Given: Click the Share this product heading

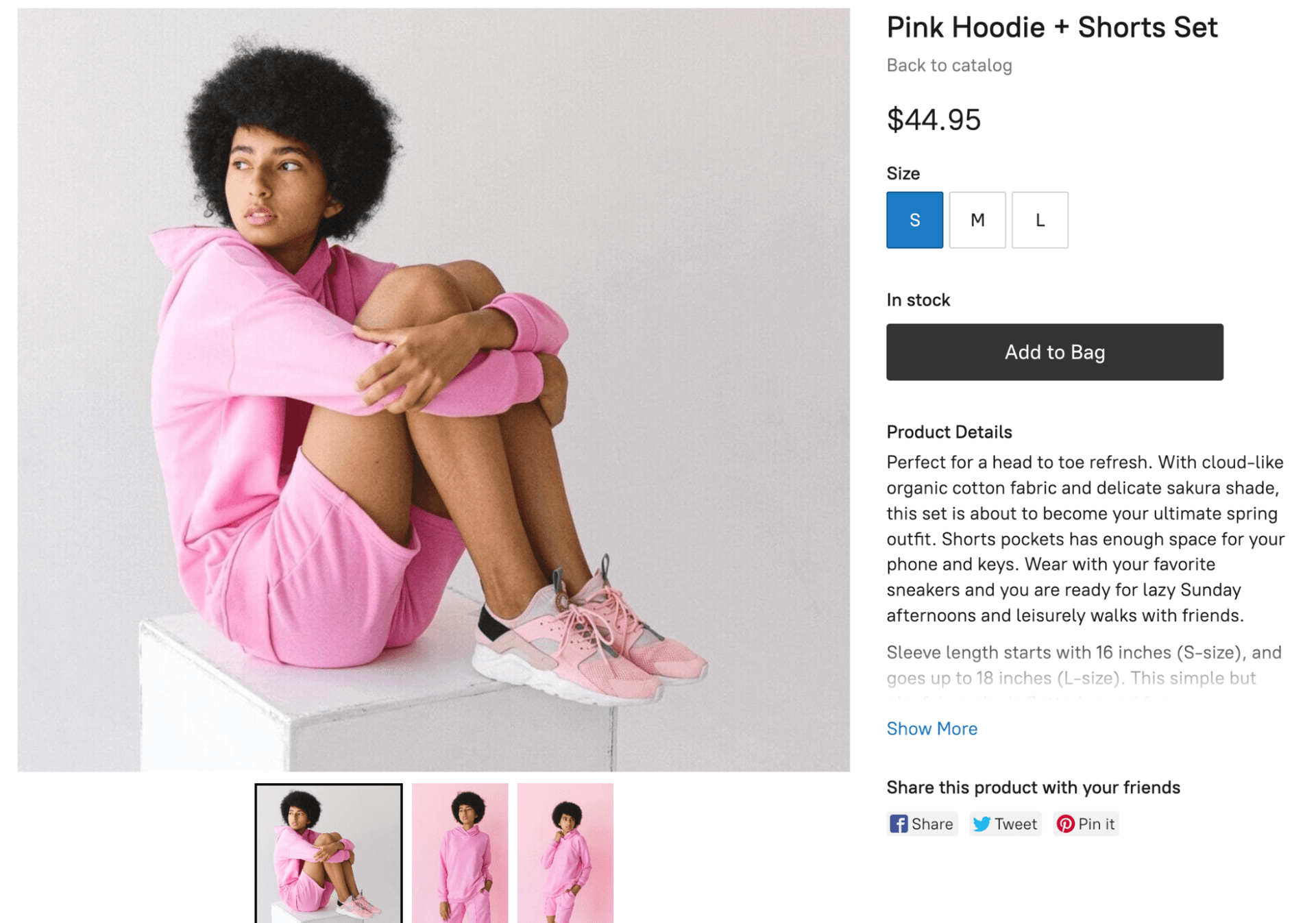Looking at the screenshot, I should pos(1032,787).
